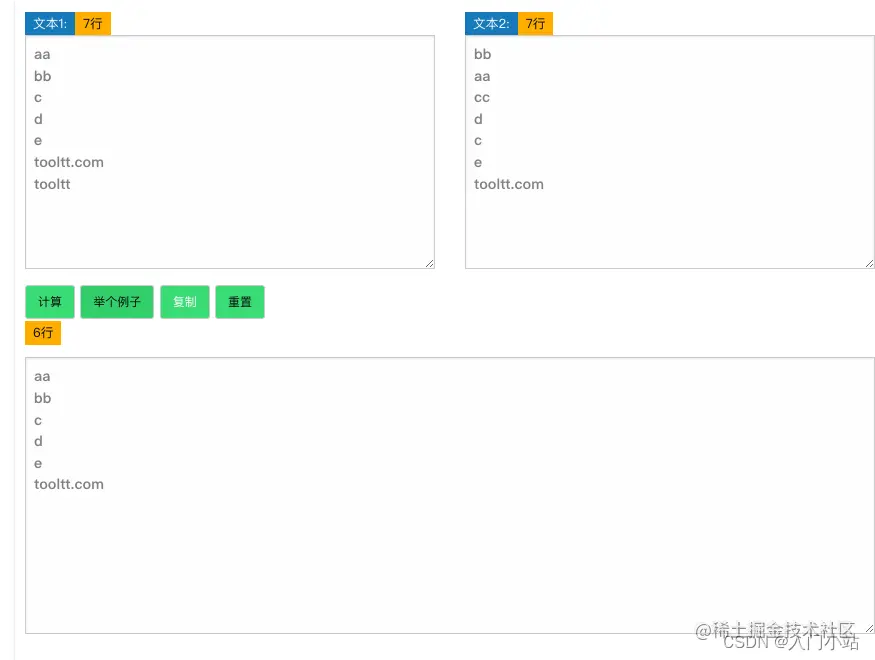Click the 复制 button
The image size is (875, 660).
click(185, 302)
